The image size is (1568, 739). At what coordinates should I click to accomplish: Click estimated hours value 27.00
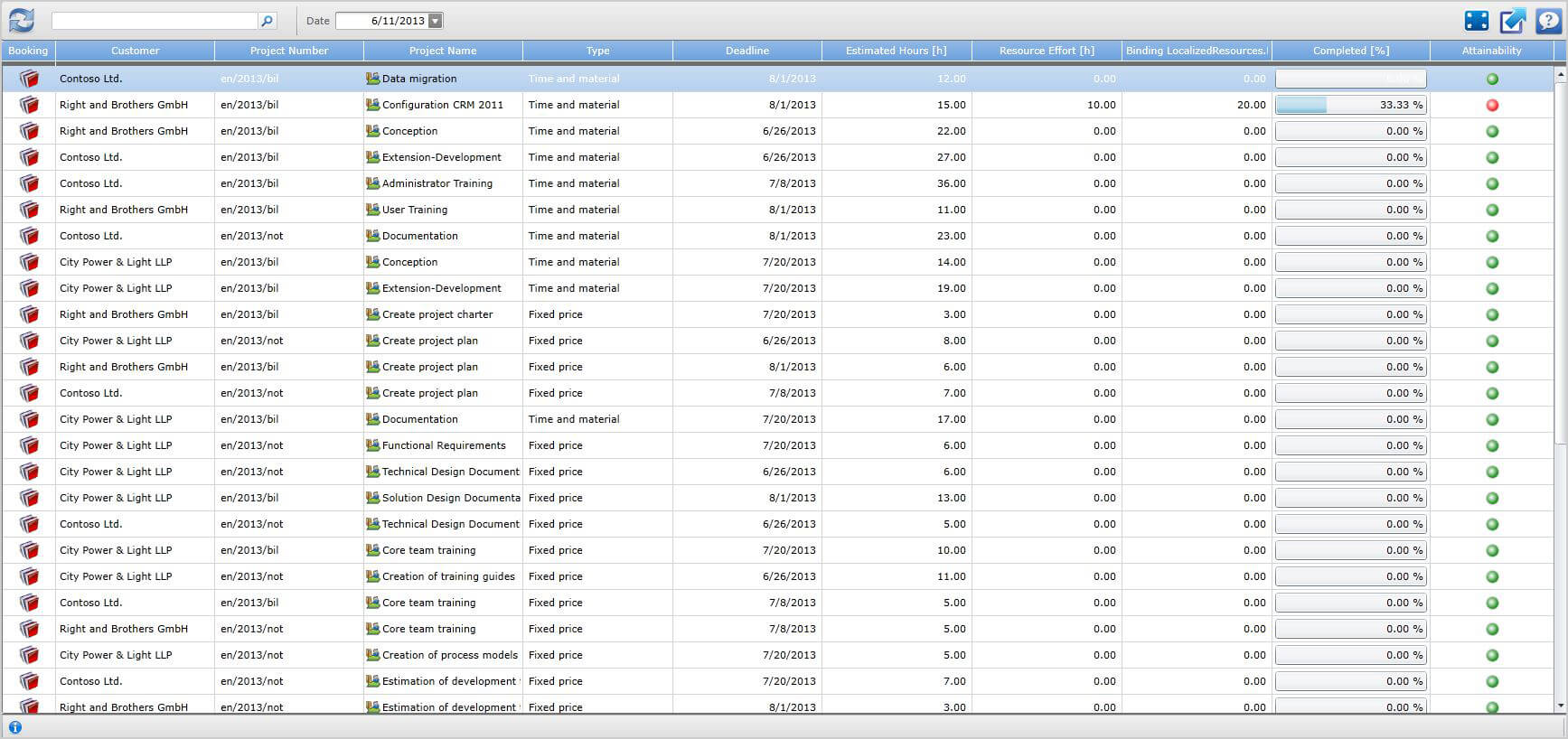coord(951,157)
